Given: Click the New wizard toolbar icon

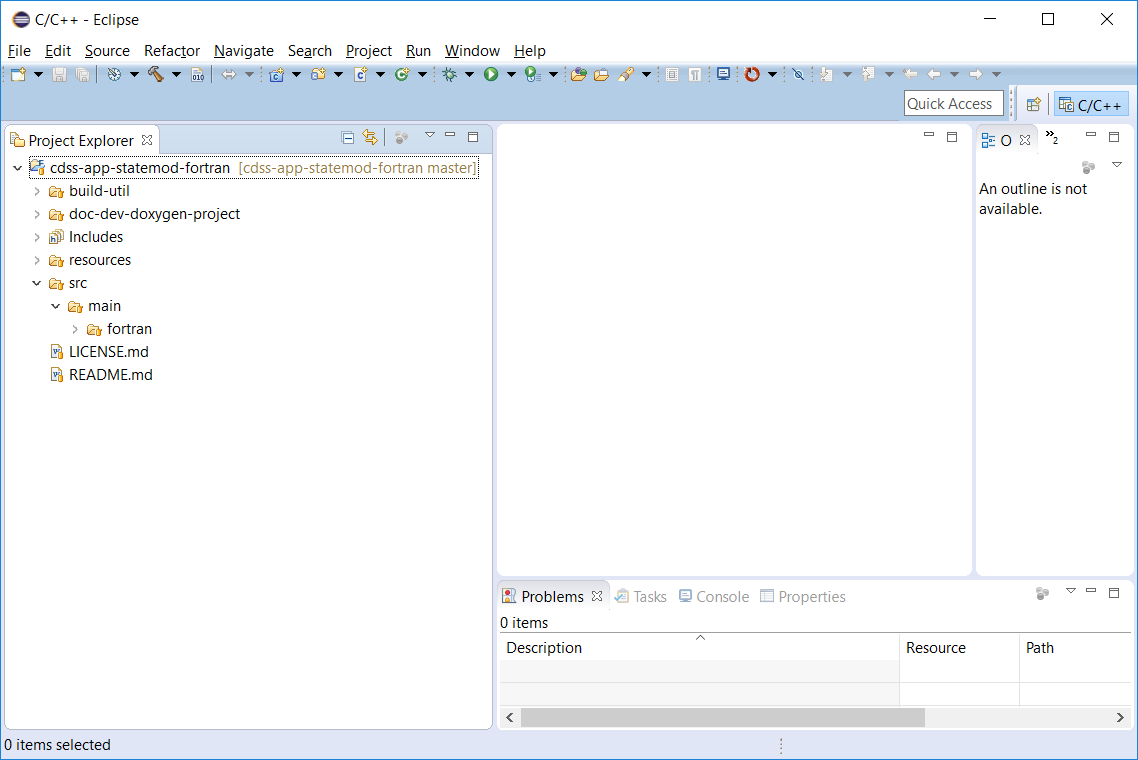Looking at the screenshot, I should pyautogui.click(x=18, y=74).
